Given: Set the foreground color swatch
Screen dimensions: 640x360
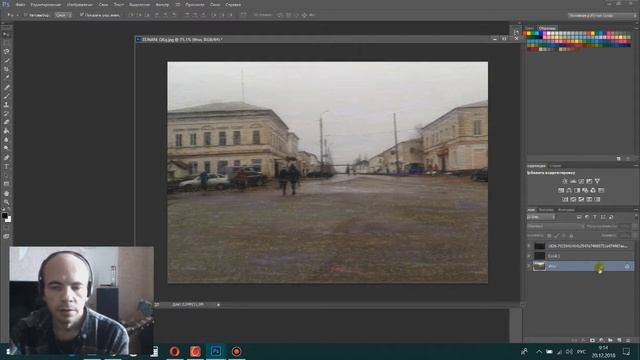Looking at the screenshot, I should (4, 216).
